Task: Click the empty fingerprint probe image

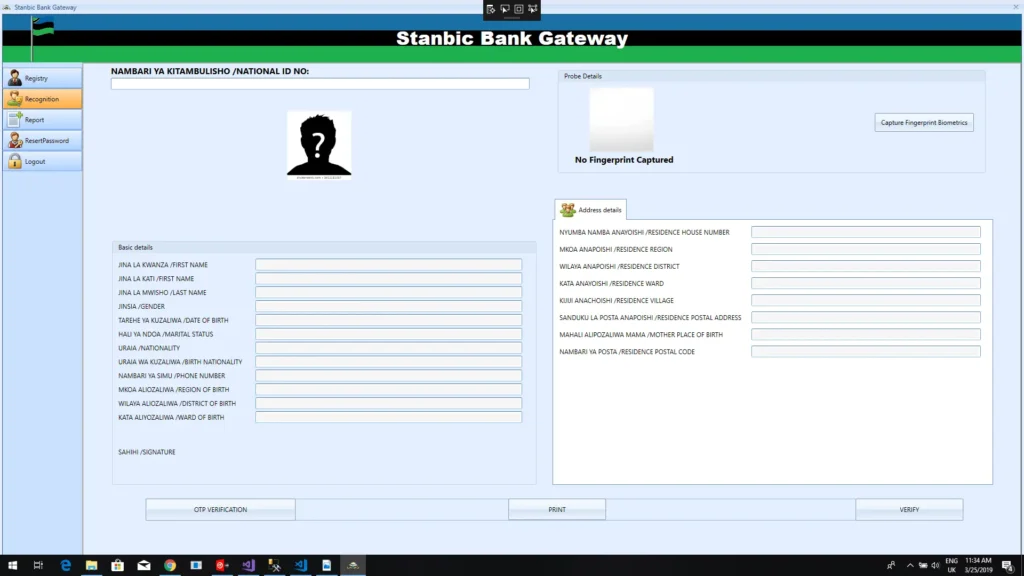Action: point(621,119)
